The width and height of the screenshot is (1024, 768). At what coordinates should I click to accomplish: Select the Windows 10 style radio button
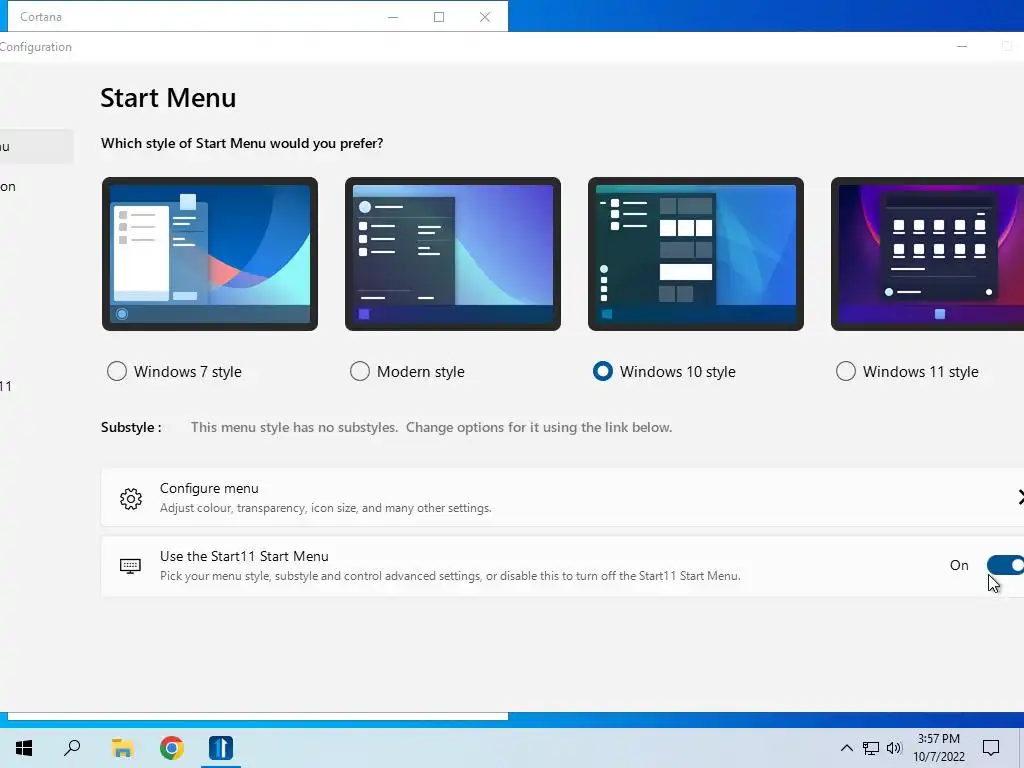603,372
